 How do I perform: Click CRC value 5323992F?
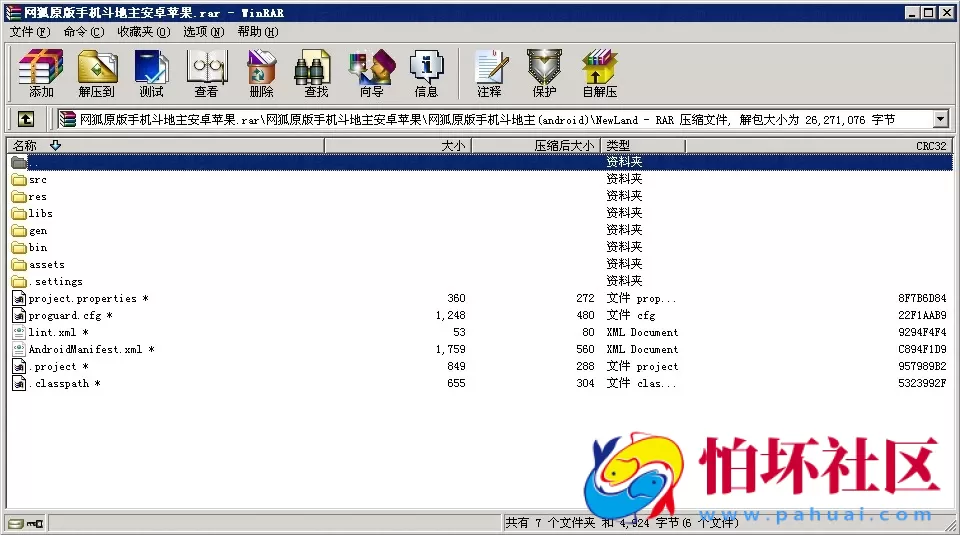[922, 383]
